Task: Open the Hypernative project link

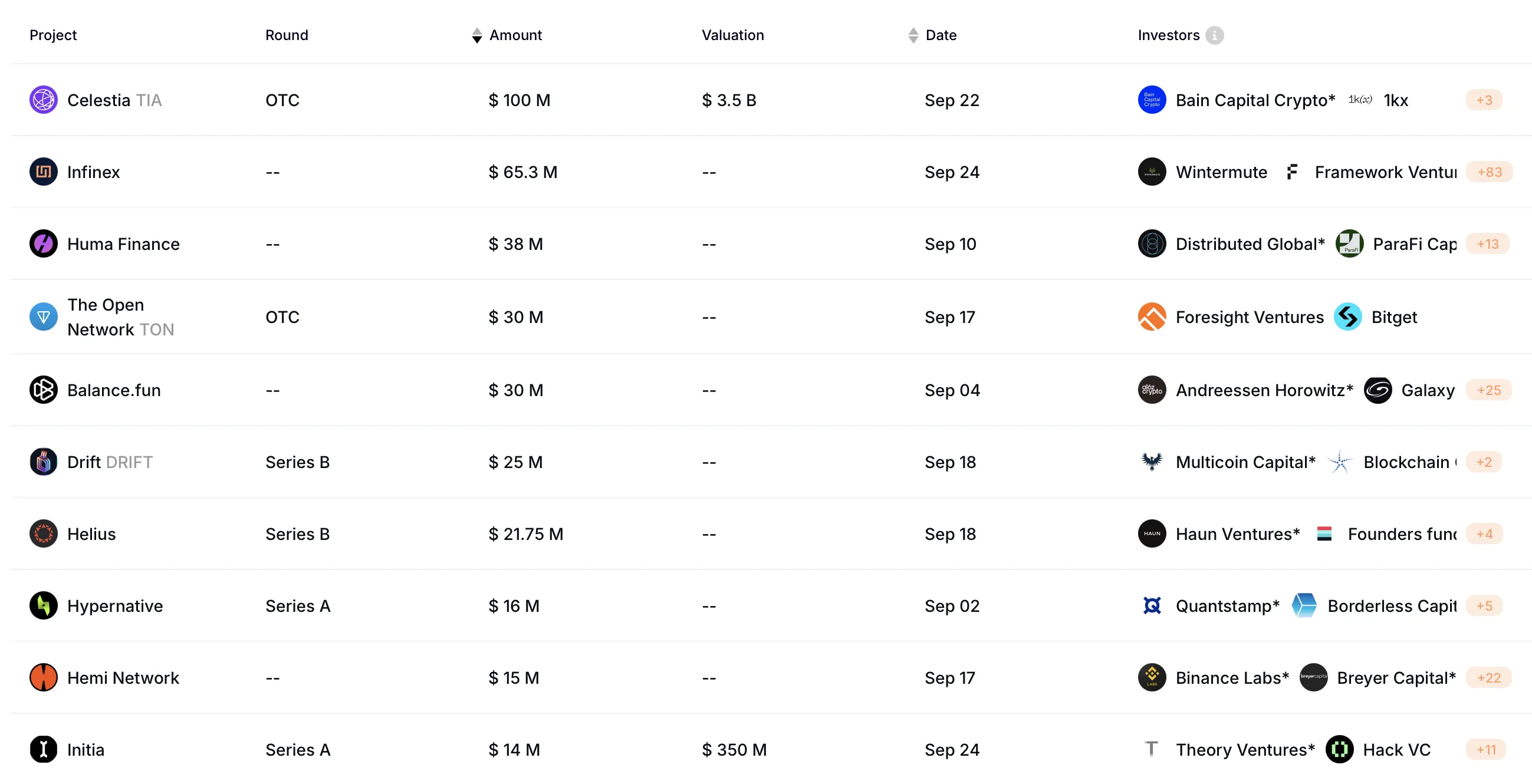Action: point(115,605)
